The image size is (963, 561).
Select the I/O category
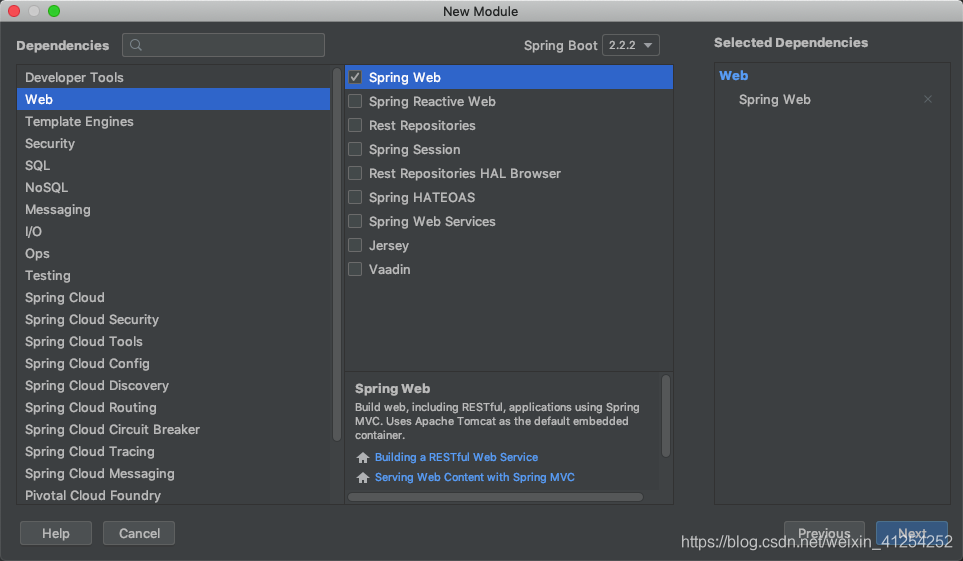[174, 232]
